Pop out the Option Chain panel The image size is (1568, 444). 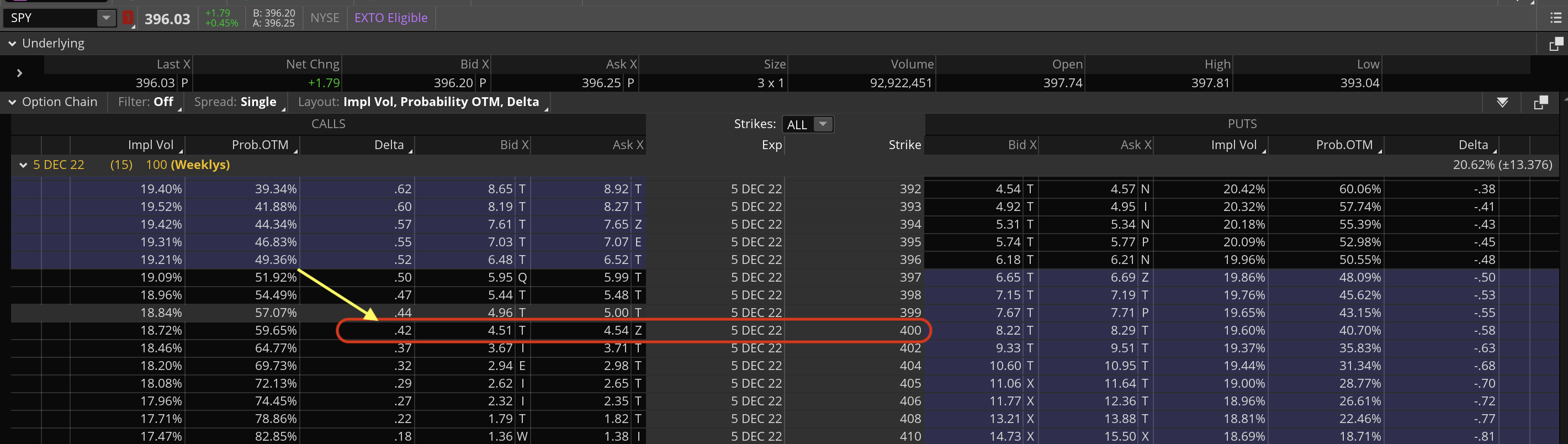(x=1540, y=102)
